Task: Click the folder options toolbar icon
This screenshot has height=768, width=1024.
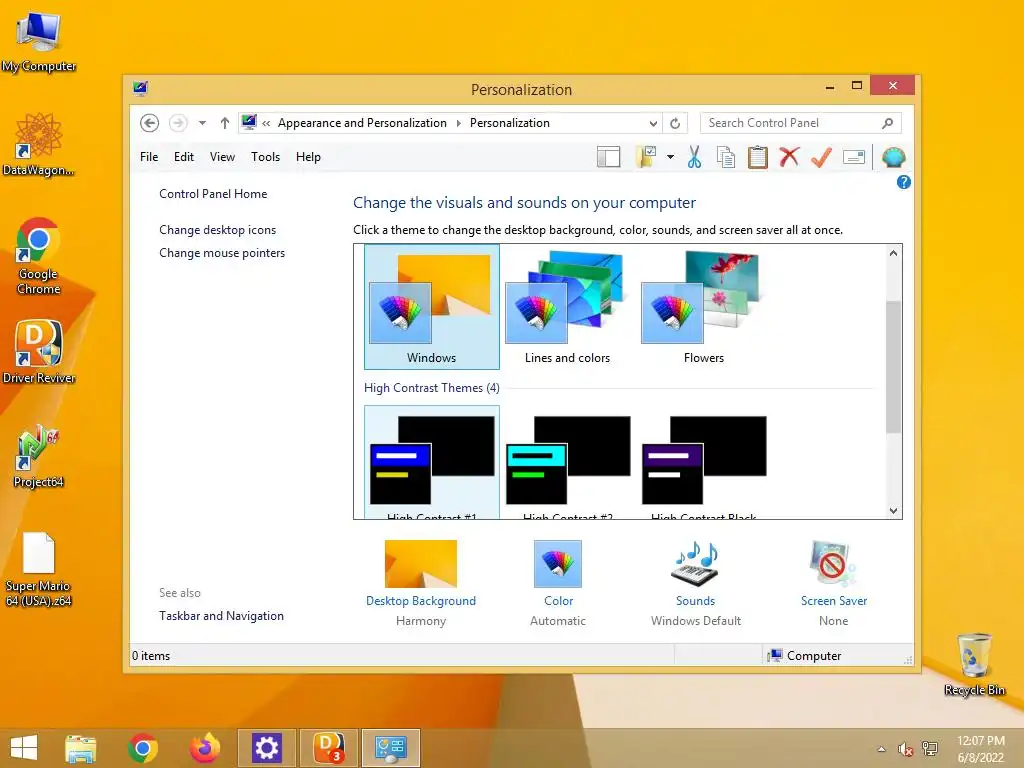Action: (646, 157)
